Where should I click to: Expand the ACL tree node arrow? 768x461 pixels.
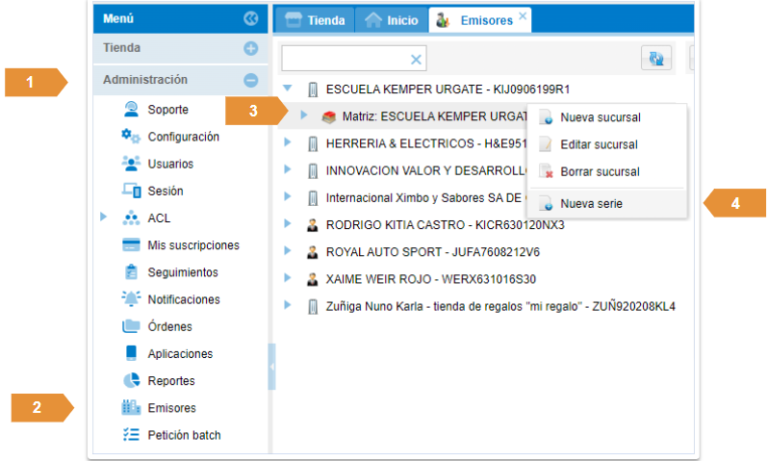[x=104, y=217]
